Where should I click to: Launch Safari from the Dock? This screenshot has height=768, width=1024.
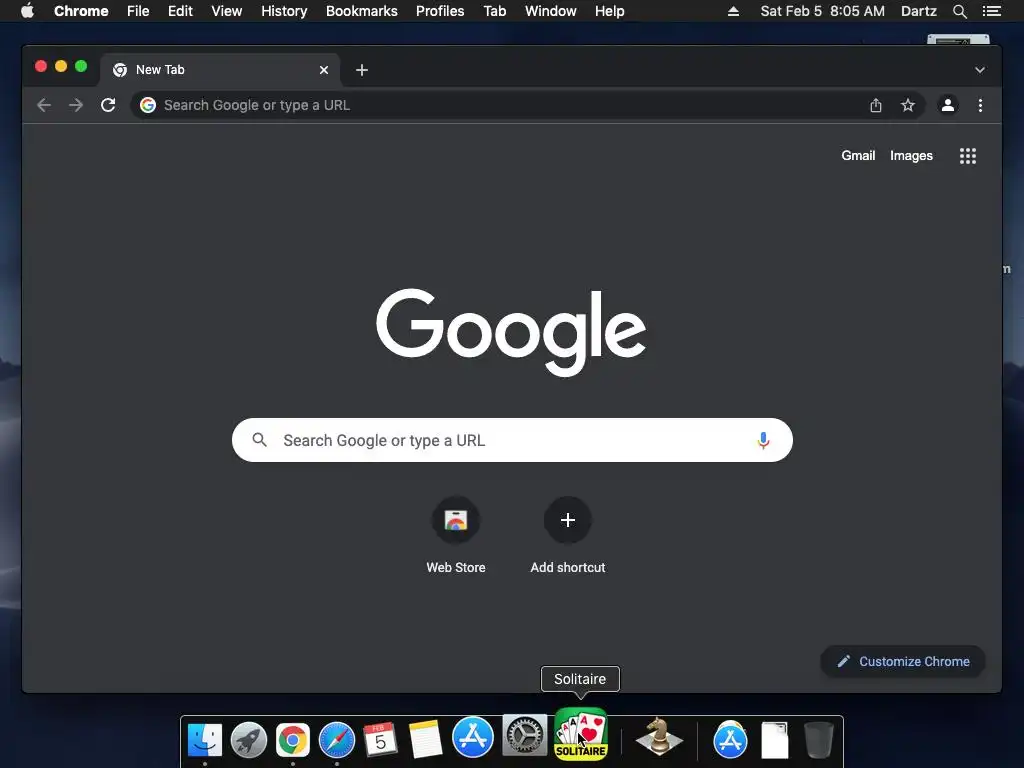point(337,740)
